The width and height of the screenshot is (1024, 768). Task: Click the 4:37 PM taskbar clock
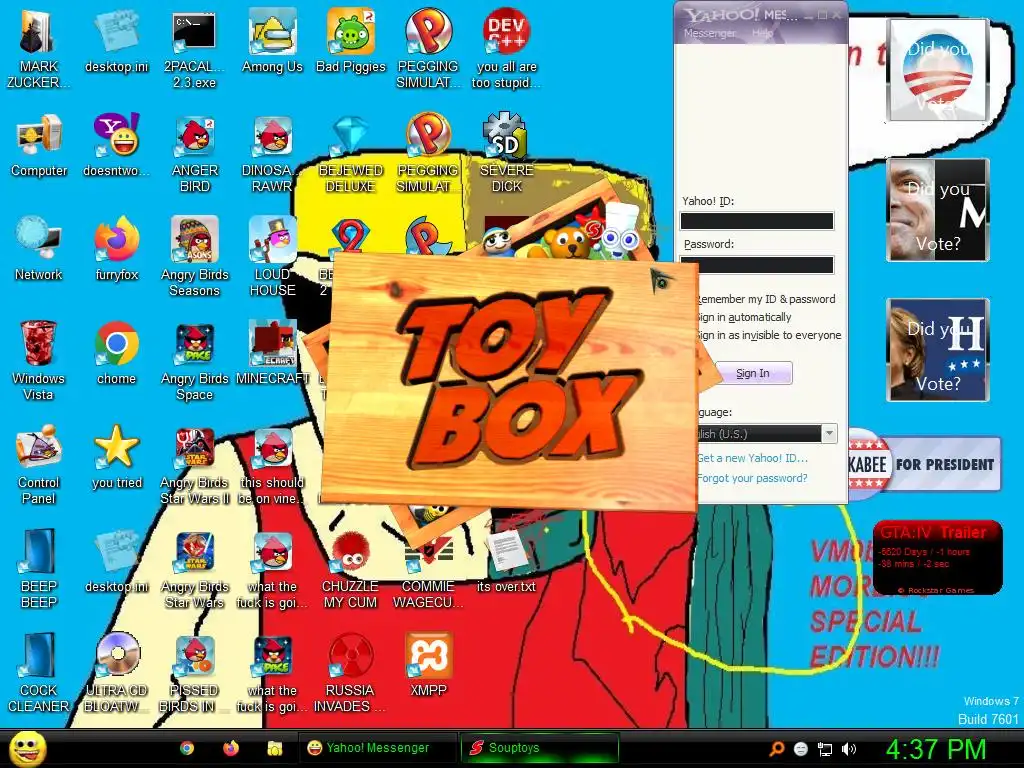pyautogui.click(x=935, y=749)
